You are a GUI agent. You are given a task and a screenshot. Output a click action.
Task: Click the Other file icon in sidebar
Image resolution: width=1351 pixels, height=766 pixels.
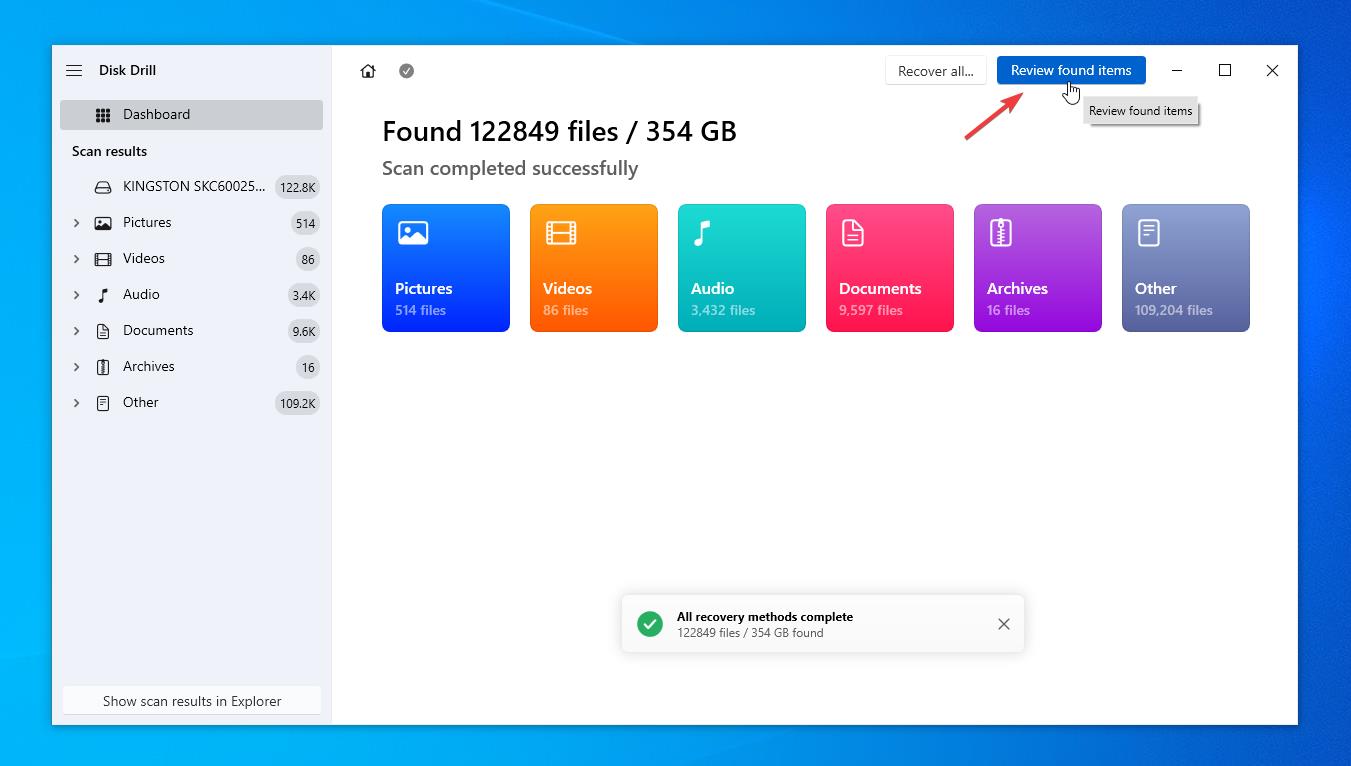pos(103,403)
